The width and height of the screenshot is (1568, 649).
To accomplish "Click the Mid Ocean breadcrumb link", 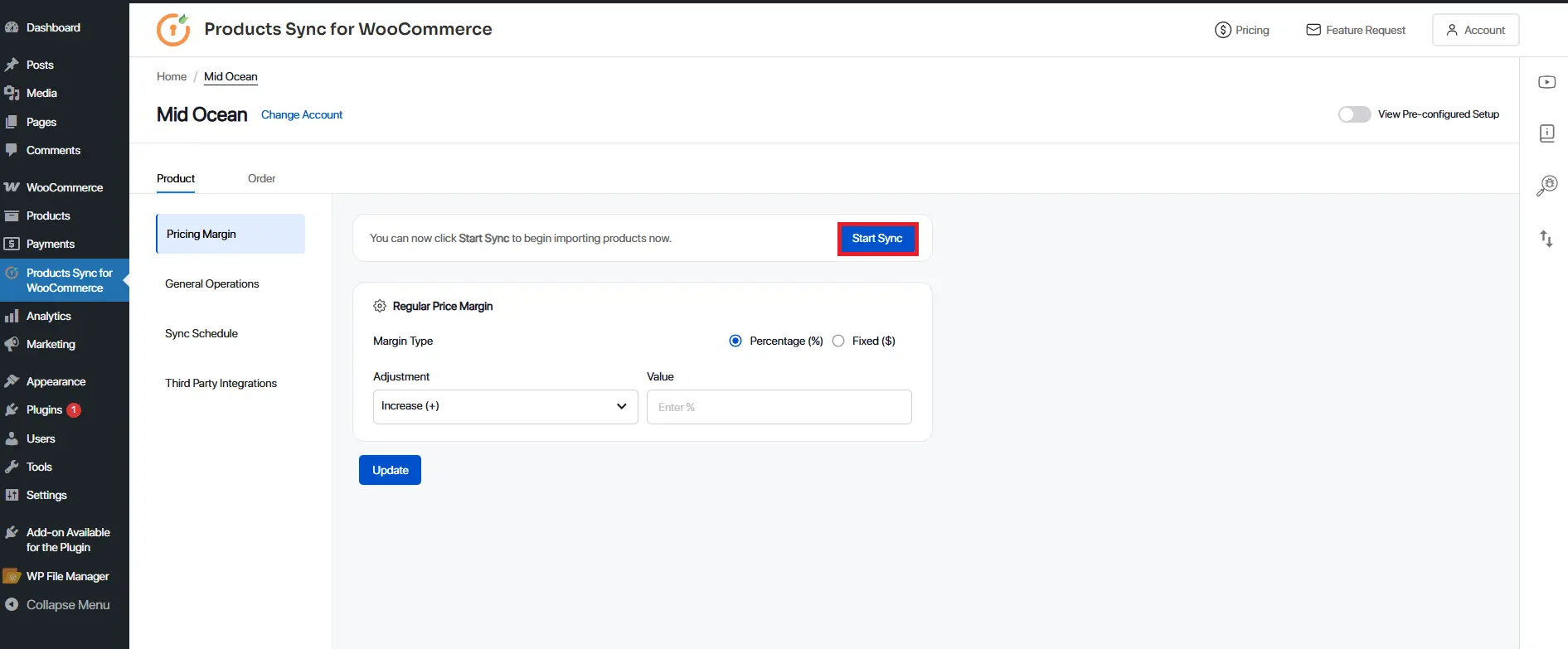I will pos(231,76).
